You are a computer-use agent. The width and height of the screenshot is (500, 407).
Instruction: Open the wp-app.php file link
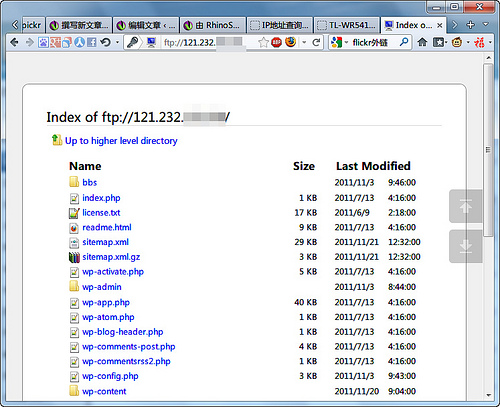[x=106, y=302]
